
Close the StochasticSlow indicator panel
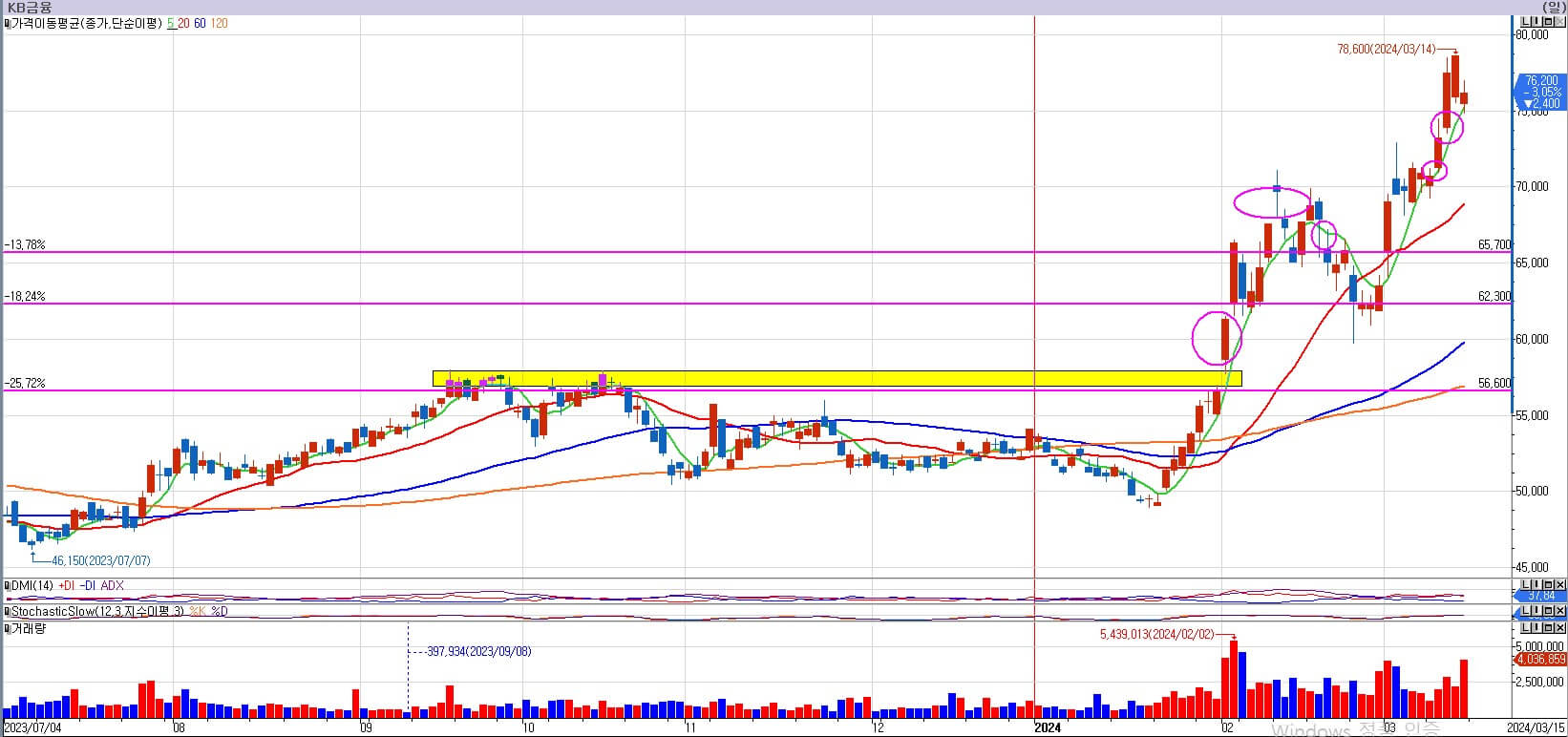pyautogui.click(x=1560, y=610)
